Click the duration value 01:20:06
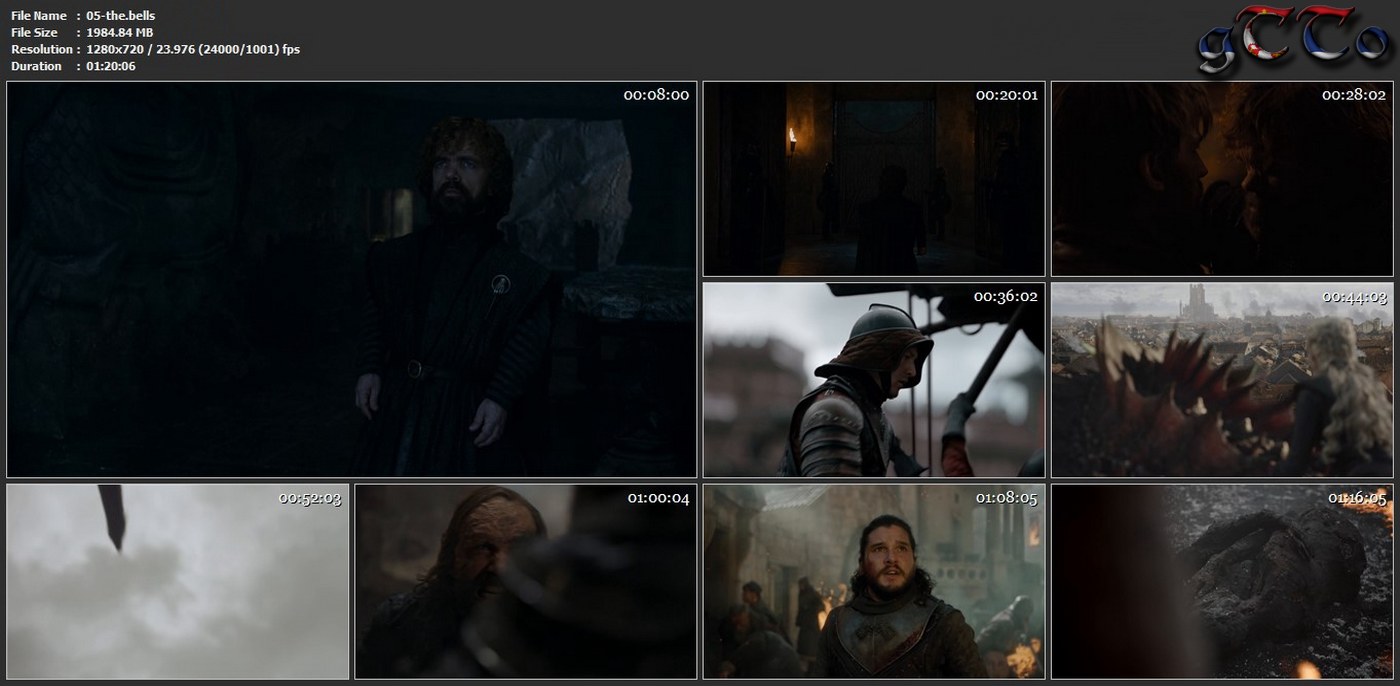The width and height of the screenshot is (1400, 686). [x=111, y=66]
